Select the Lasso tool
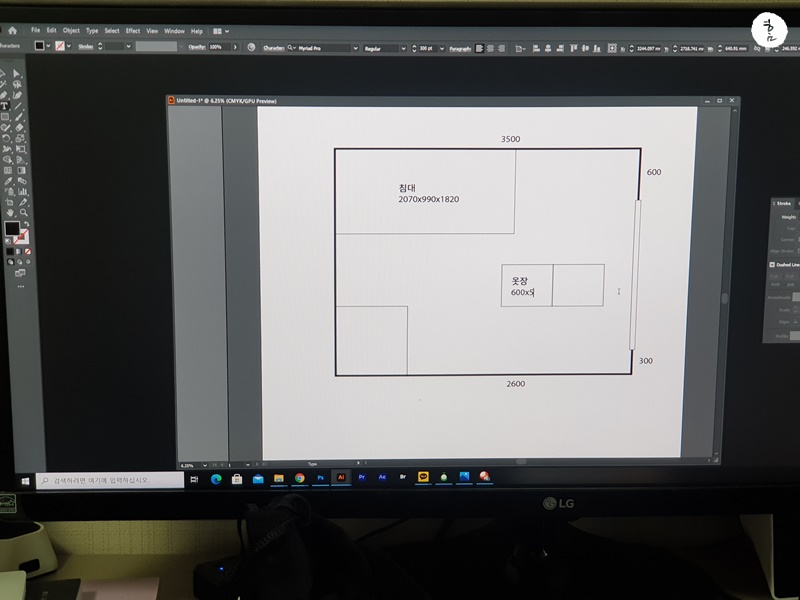Screen dimensions: 800x600 point(17,84)
